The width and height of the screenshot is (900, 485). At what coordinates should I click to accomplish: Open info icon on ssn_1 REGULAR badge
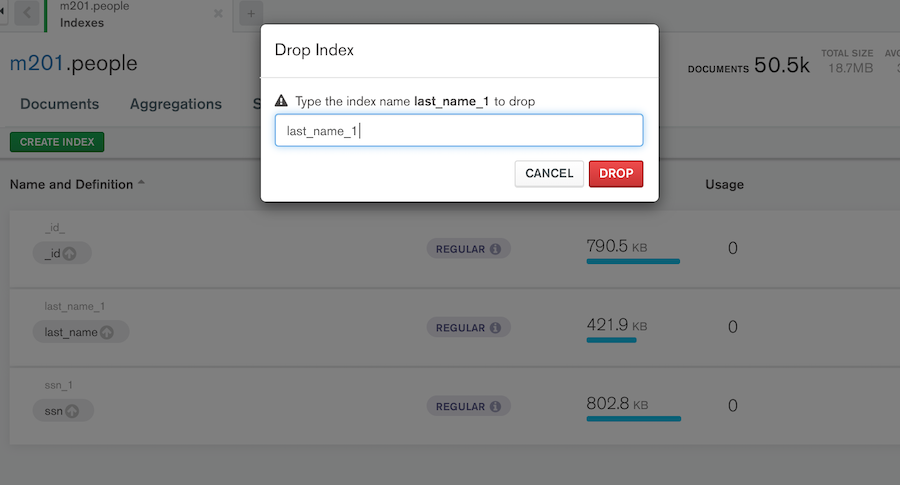coord(495,406)
